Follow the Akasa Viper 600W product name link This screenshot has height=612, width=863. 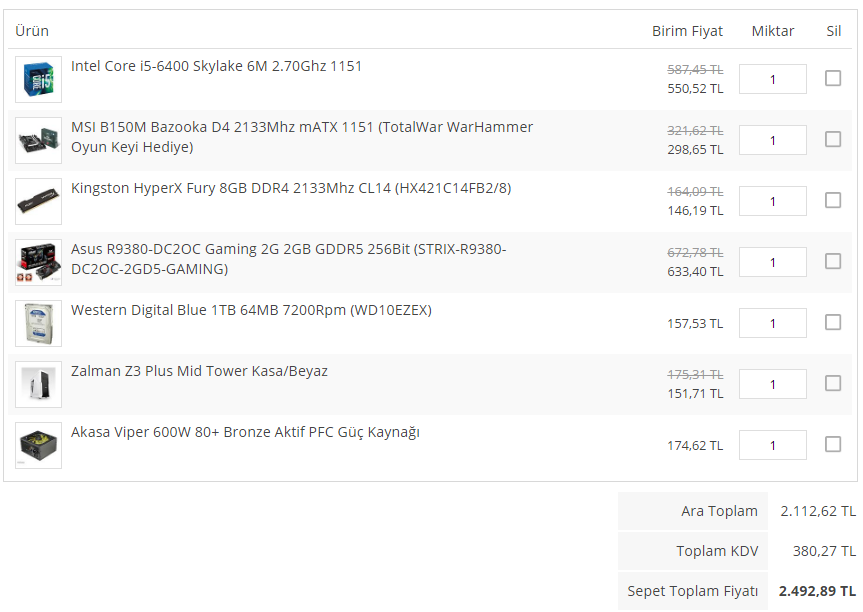(x=245, y=432)
